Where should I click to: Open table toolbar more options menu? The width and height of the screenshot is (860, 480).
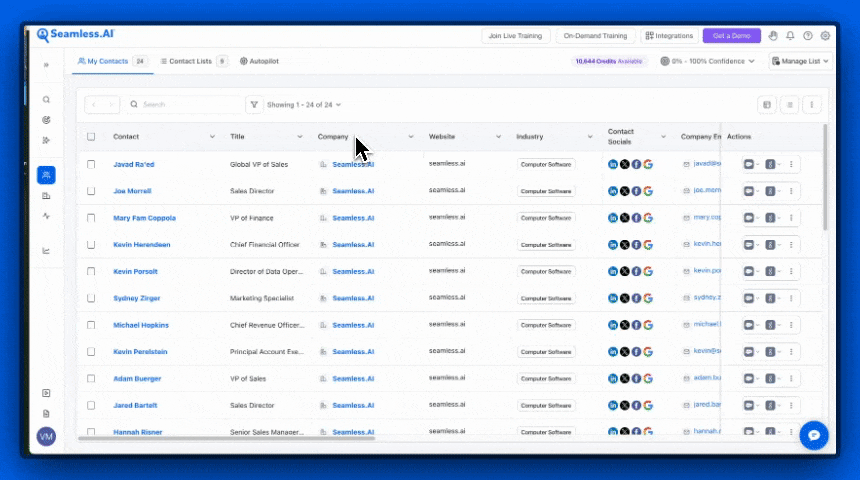pos(812,105)
